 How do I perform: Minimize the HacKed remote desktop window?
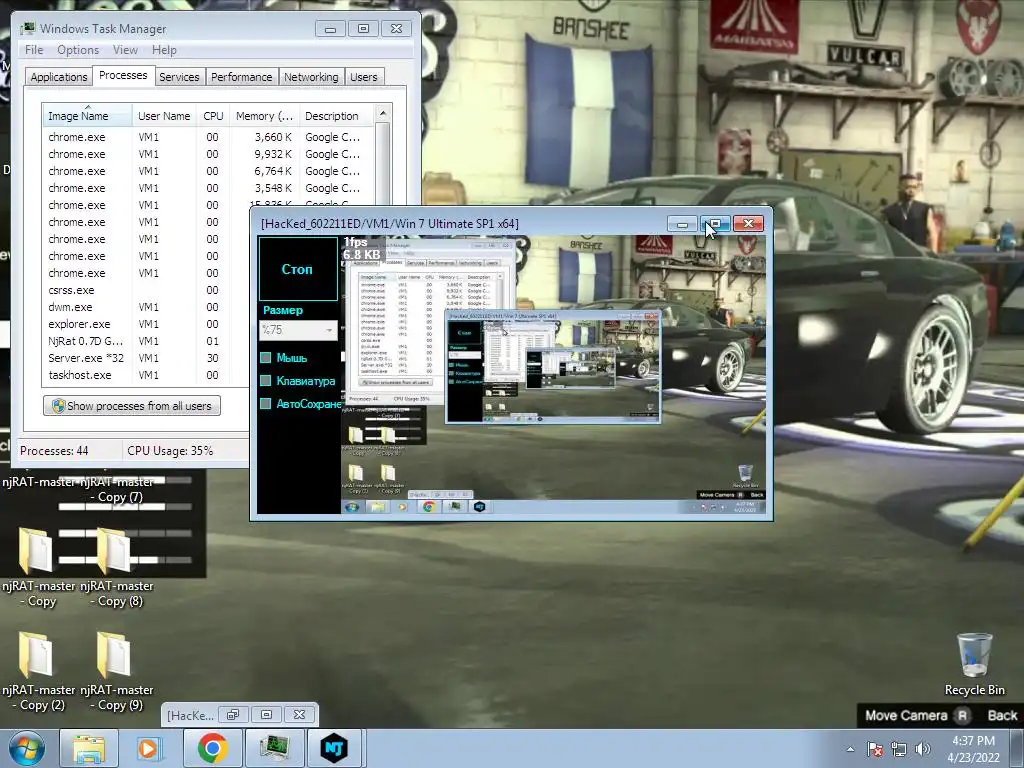coord(682,224)
